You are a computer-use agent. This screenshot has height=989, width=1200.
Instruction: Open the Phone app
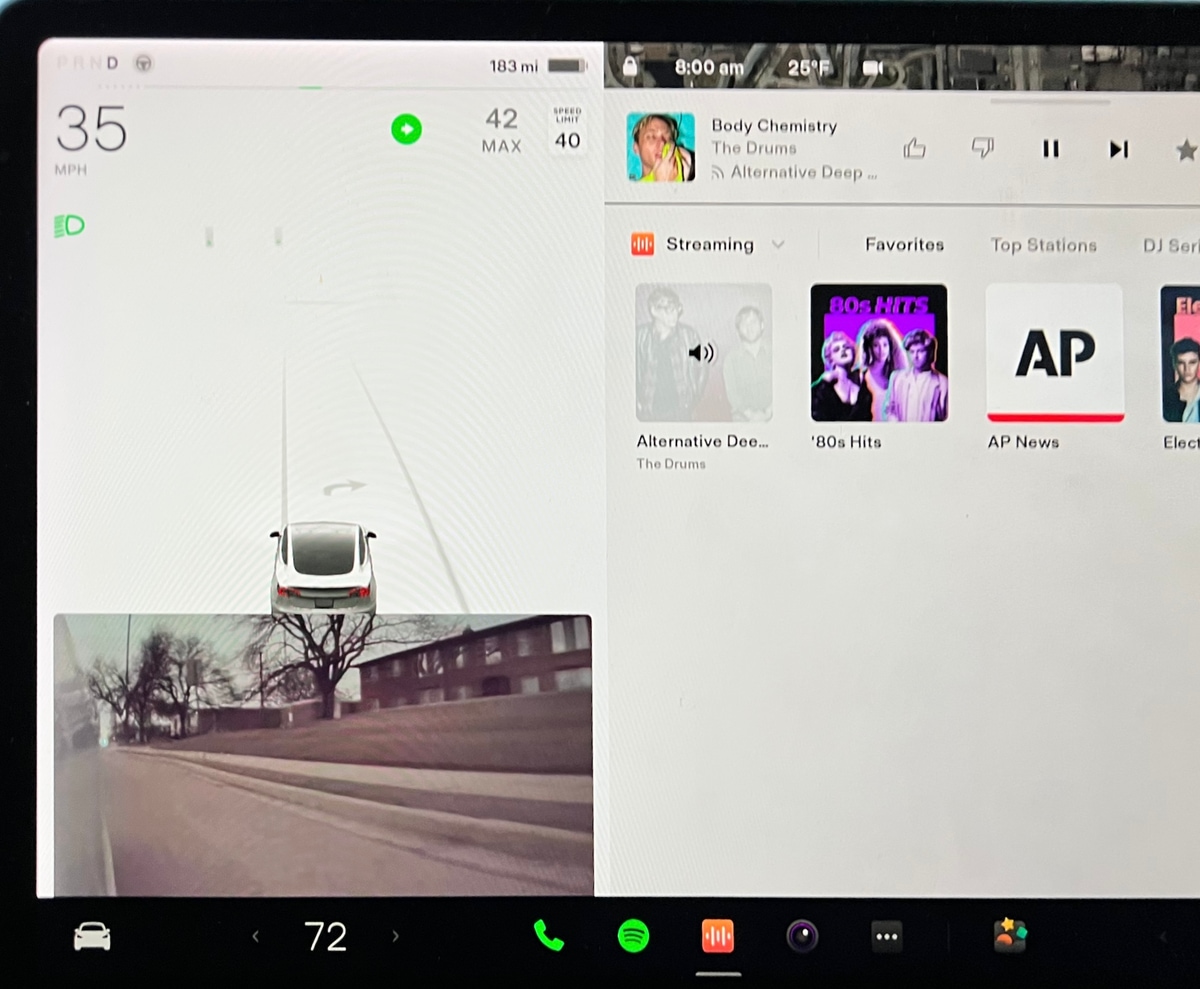548,936
